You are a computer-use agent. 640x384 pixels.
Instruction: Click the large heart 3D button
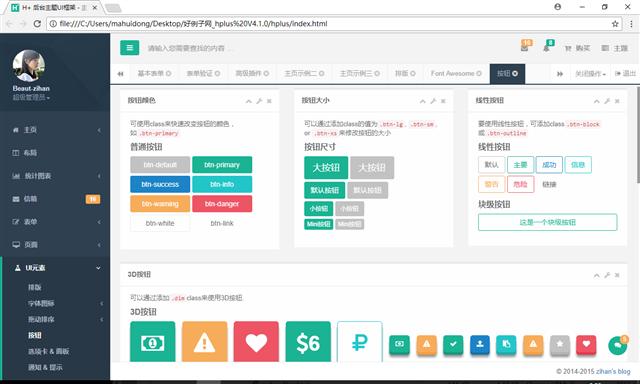point(256,342)
